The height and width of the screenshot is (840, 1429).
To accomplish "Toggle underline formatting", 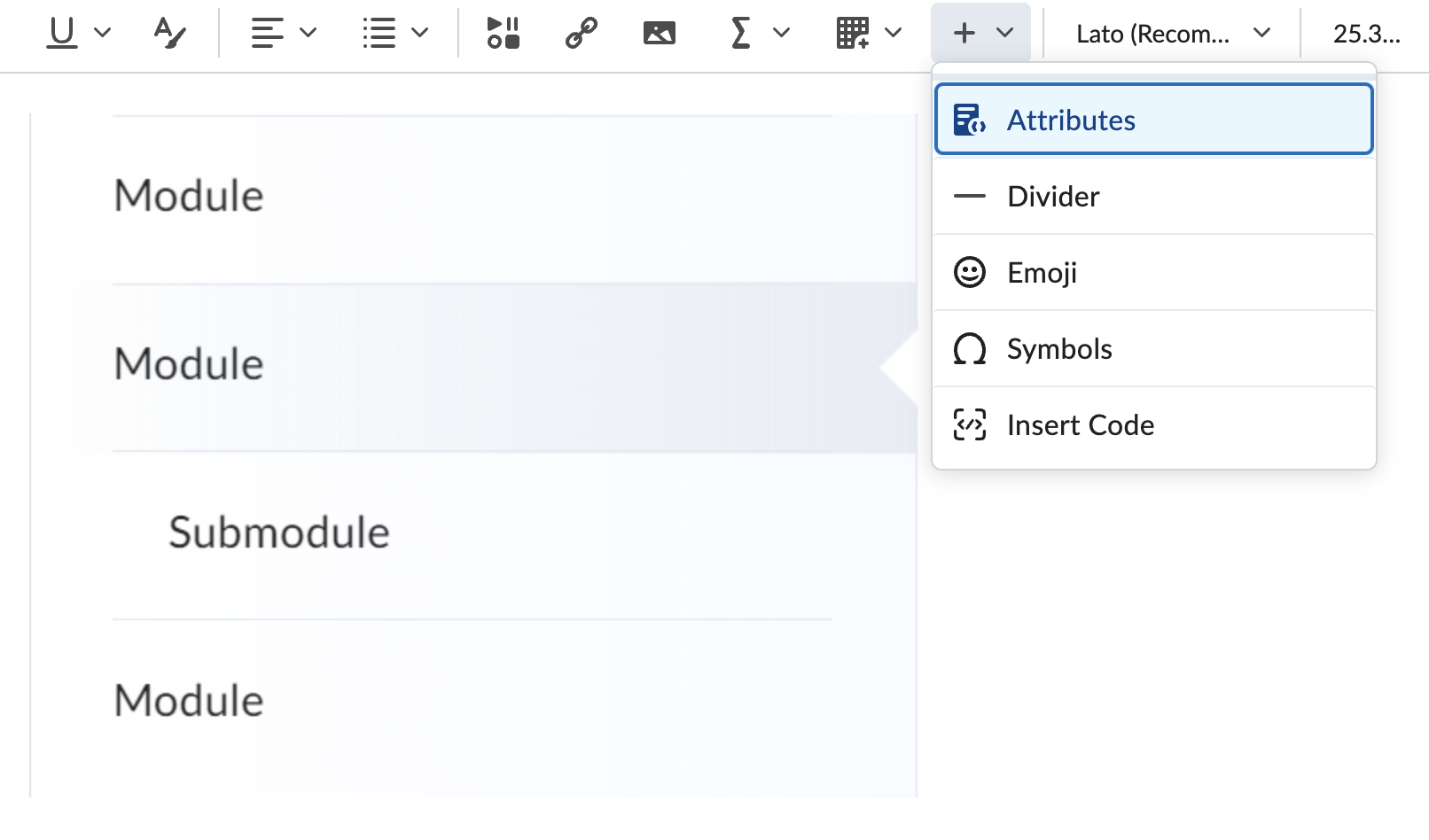I will 62,33.
